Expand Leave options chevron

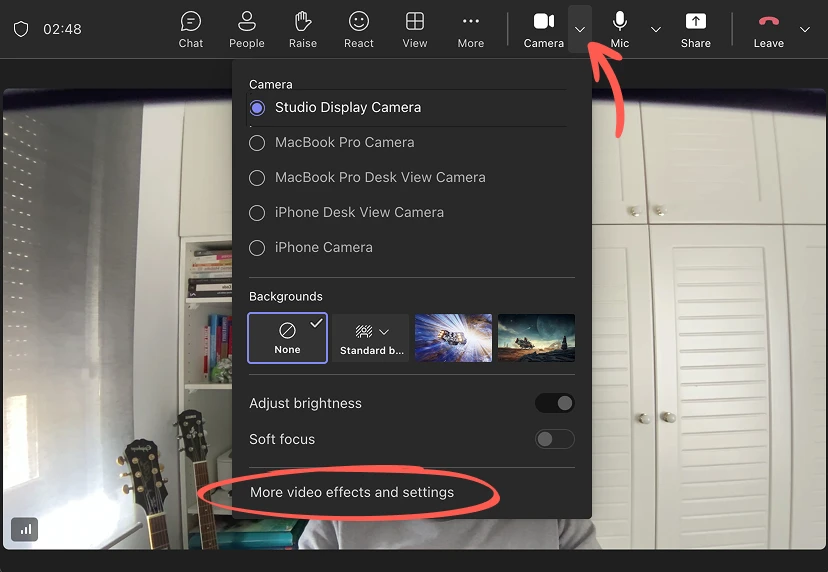pos(805,30)
